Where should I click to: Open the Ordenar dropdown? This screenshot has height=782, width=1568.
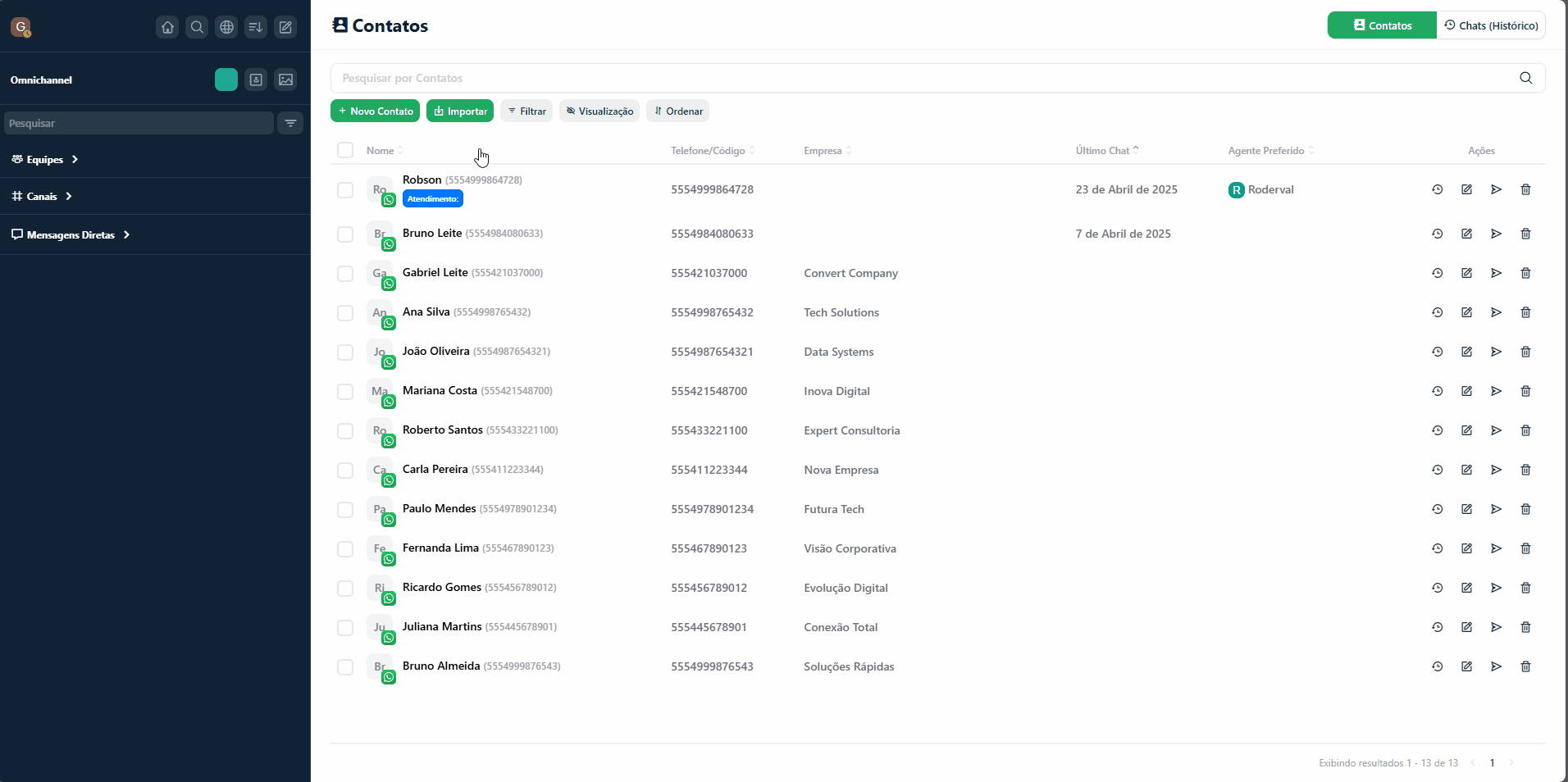pyautogui.click(x=678, y=111)
